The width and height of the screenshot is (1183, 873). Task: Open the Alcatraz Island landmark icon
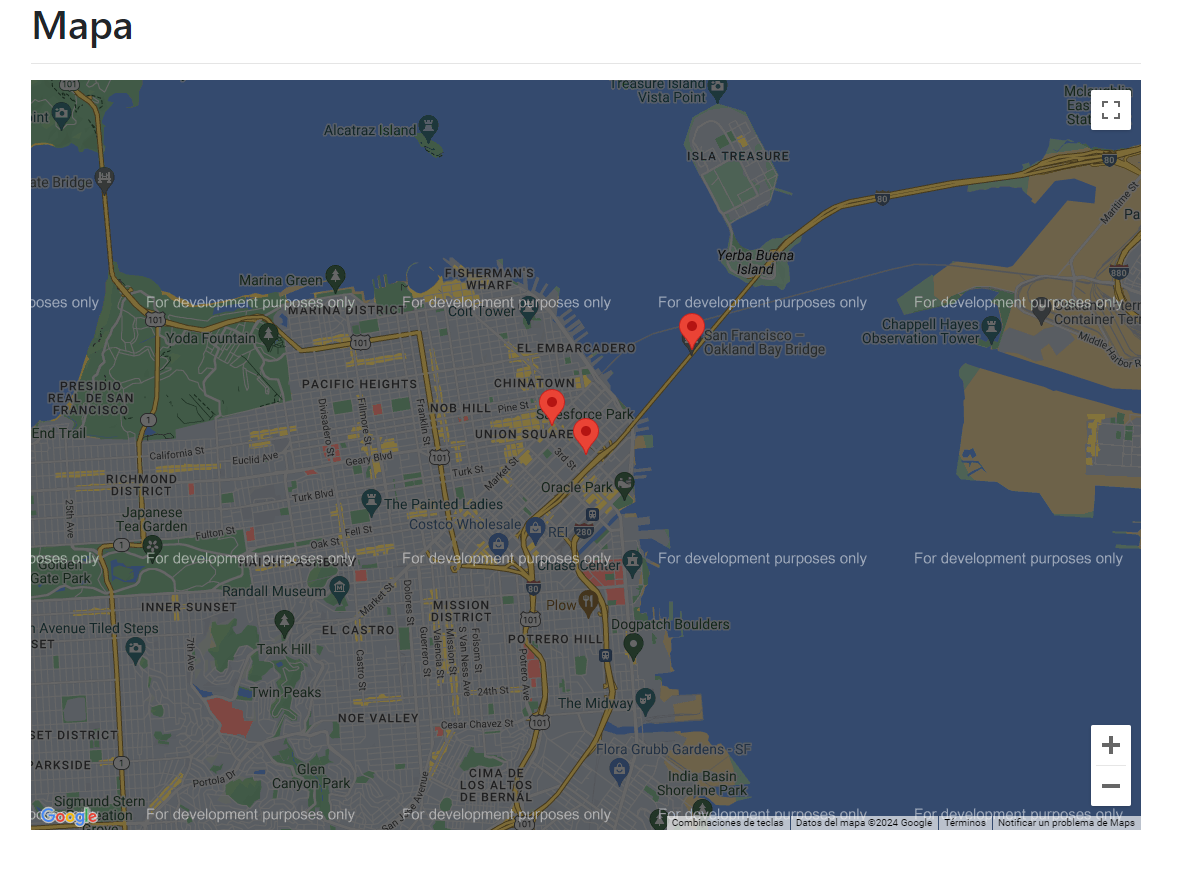429,127
